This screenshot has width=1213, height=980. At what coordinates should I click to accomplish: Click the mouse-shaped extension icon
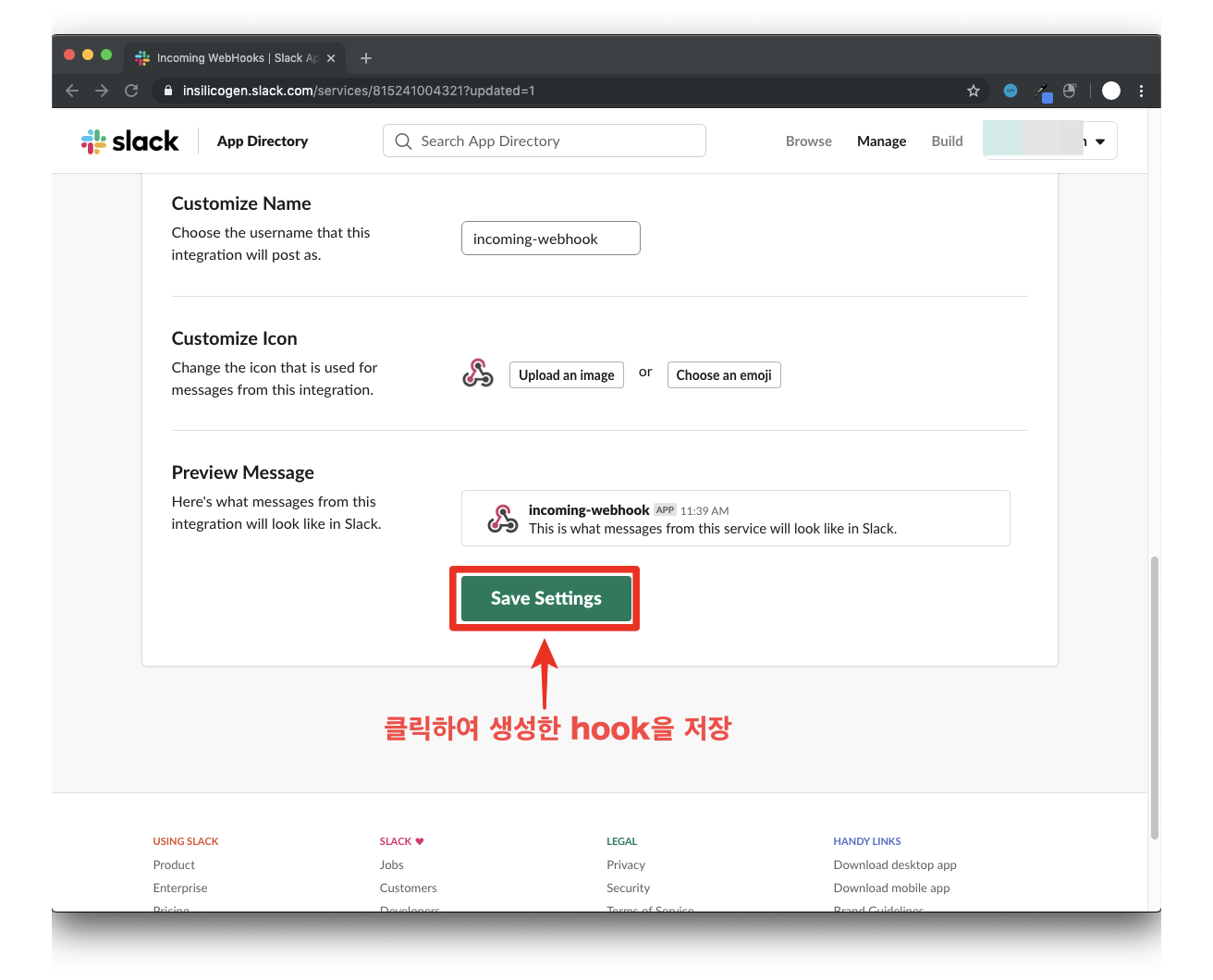[1070, 91]
